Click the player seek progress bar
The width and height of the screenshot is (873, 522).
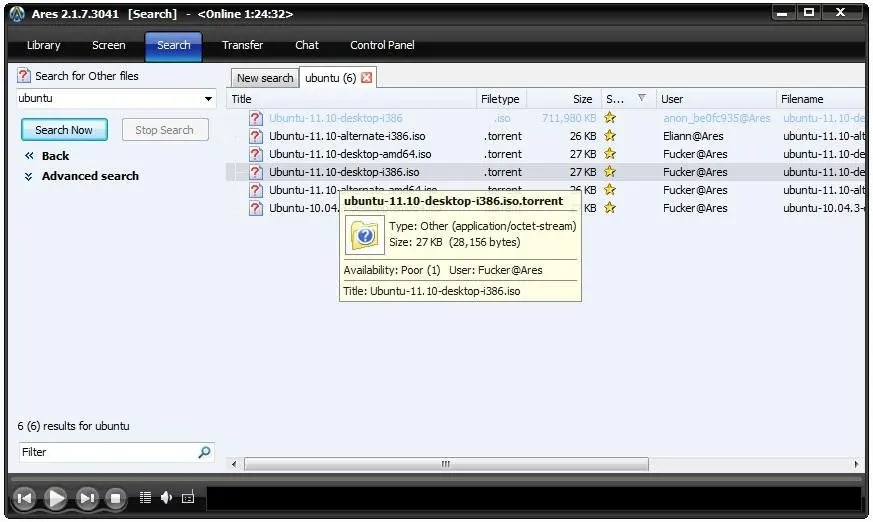(436, 478)
